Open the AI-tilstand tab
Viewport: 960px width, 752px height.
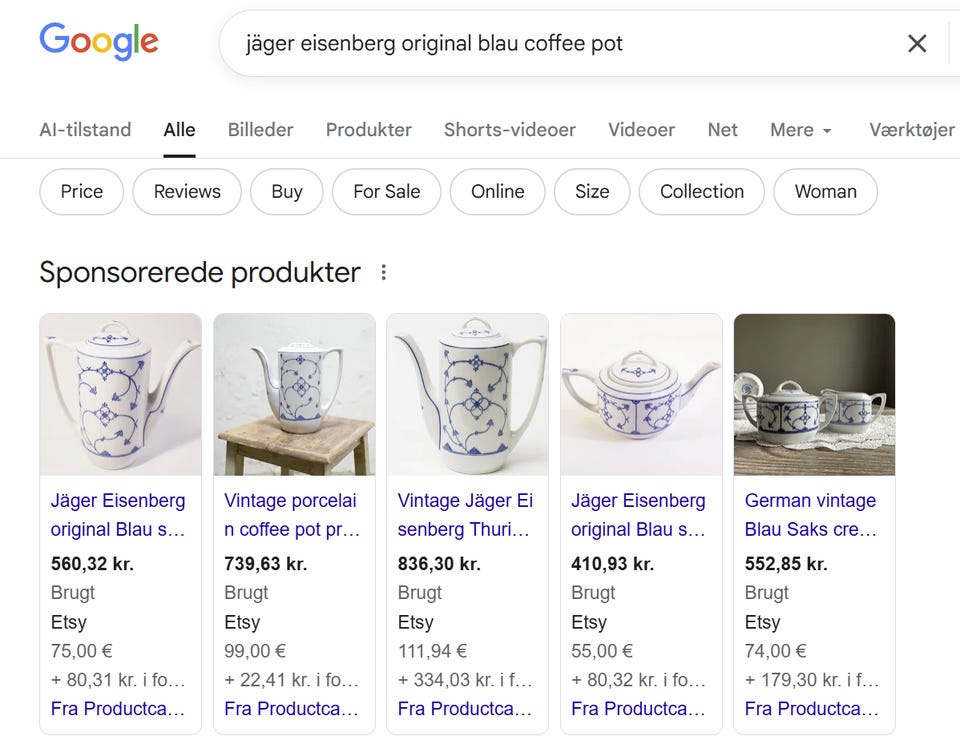click(85, 130)
